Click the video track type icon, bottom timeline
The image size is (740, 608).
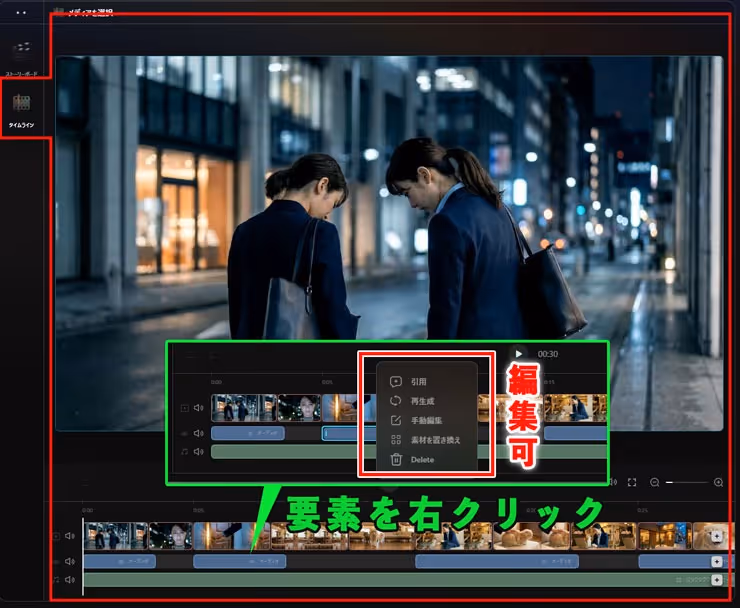[57, 536]
